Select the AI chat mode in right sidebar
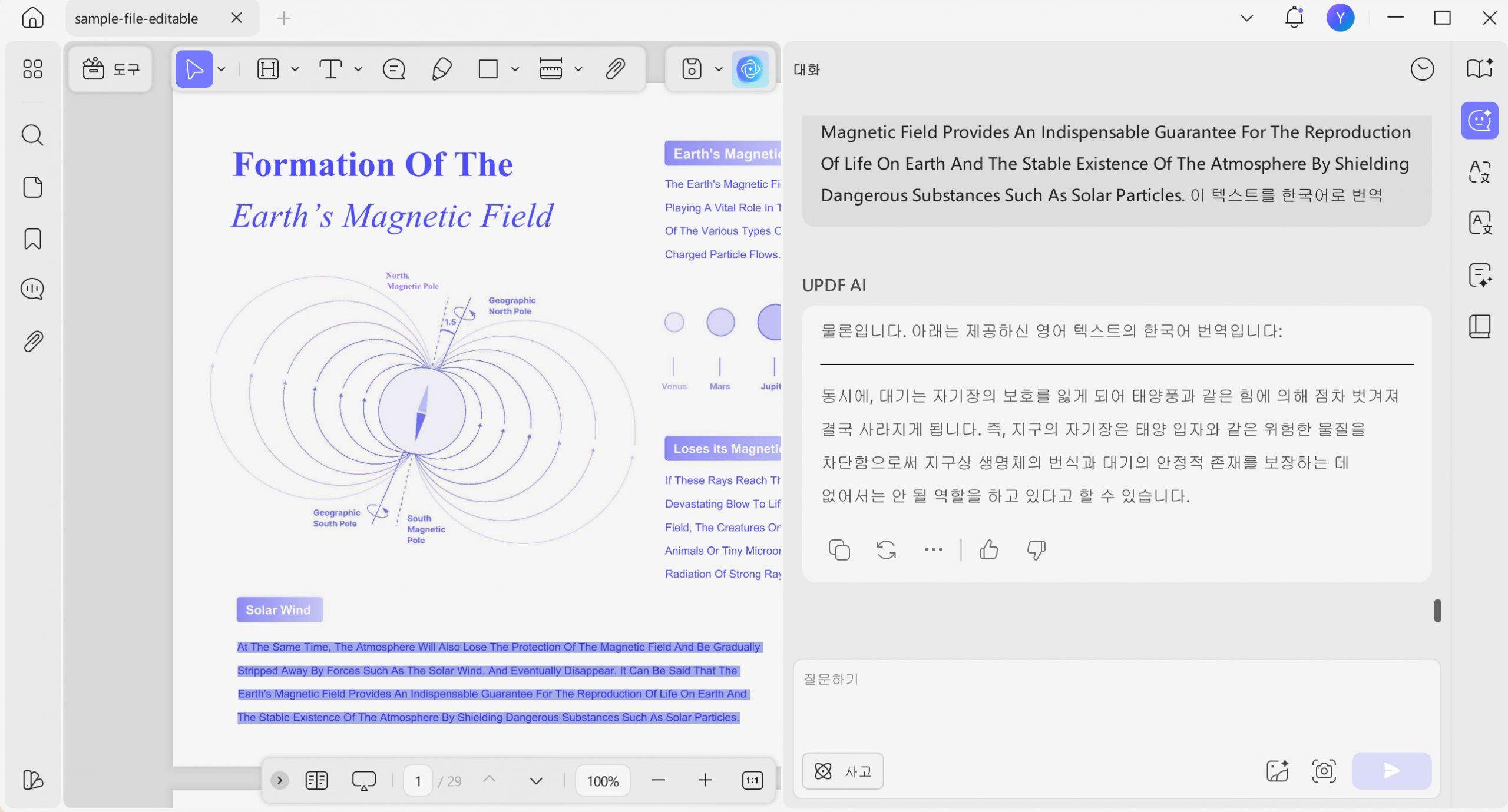The width and height of the screenshot is (1508, 812). tap(1479, 120)
